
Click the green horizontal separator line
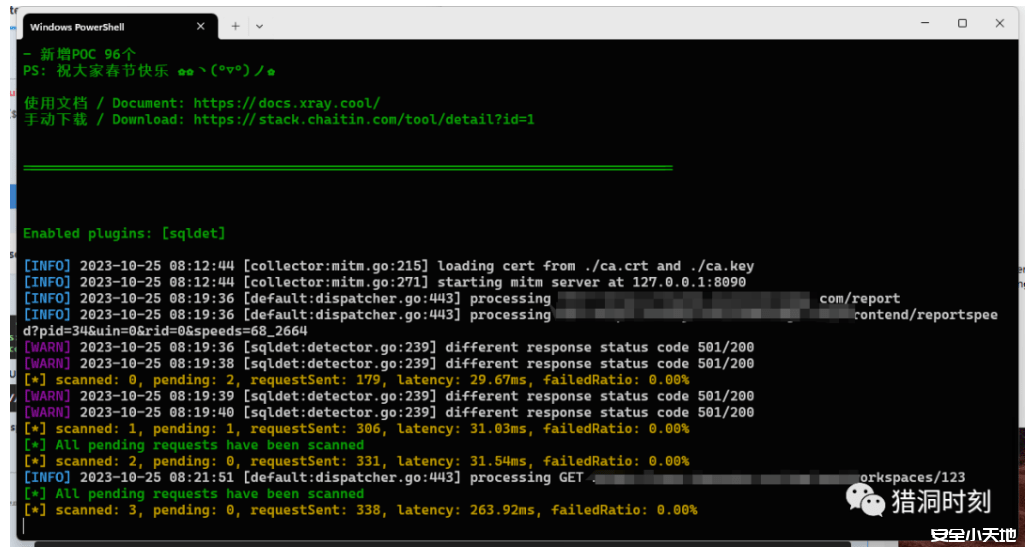[x=347, y=168]
